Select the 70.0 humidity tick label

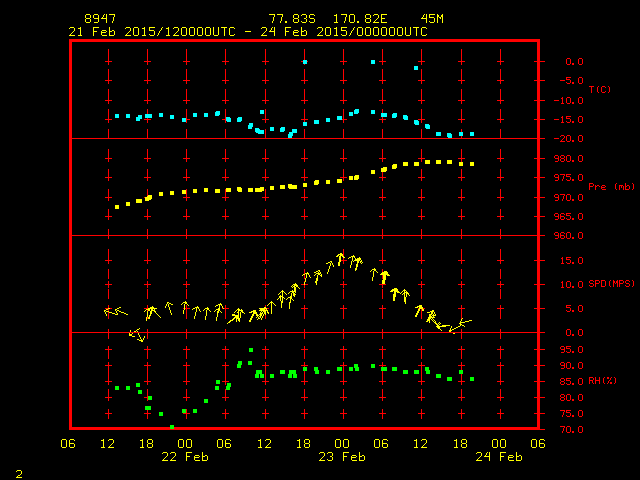click(571, 430)
